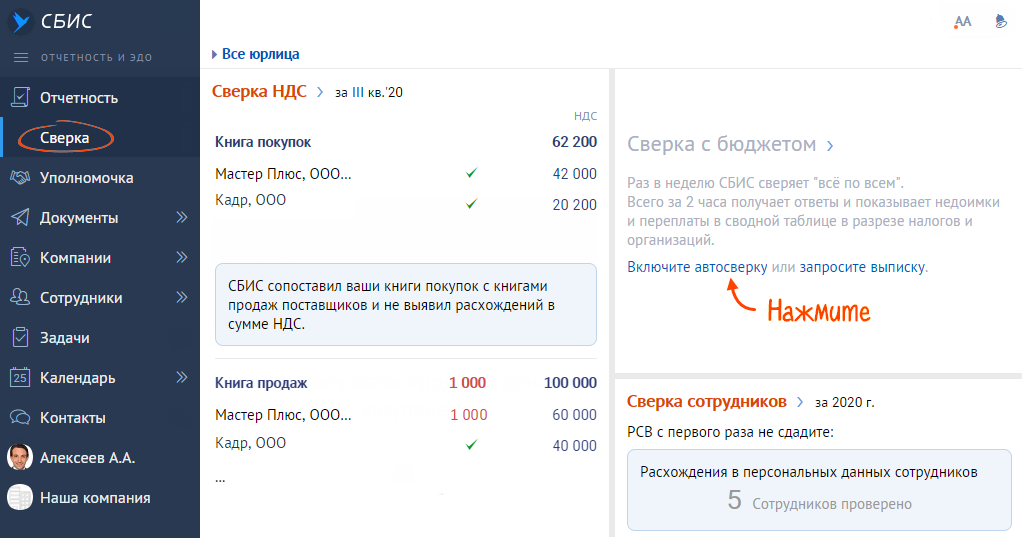Expand the Документы submenu arrows
This screenshot has width=1022, height=538.
(182, 218)
